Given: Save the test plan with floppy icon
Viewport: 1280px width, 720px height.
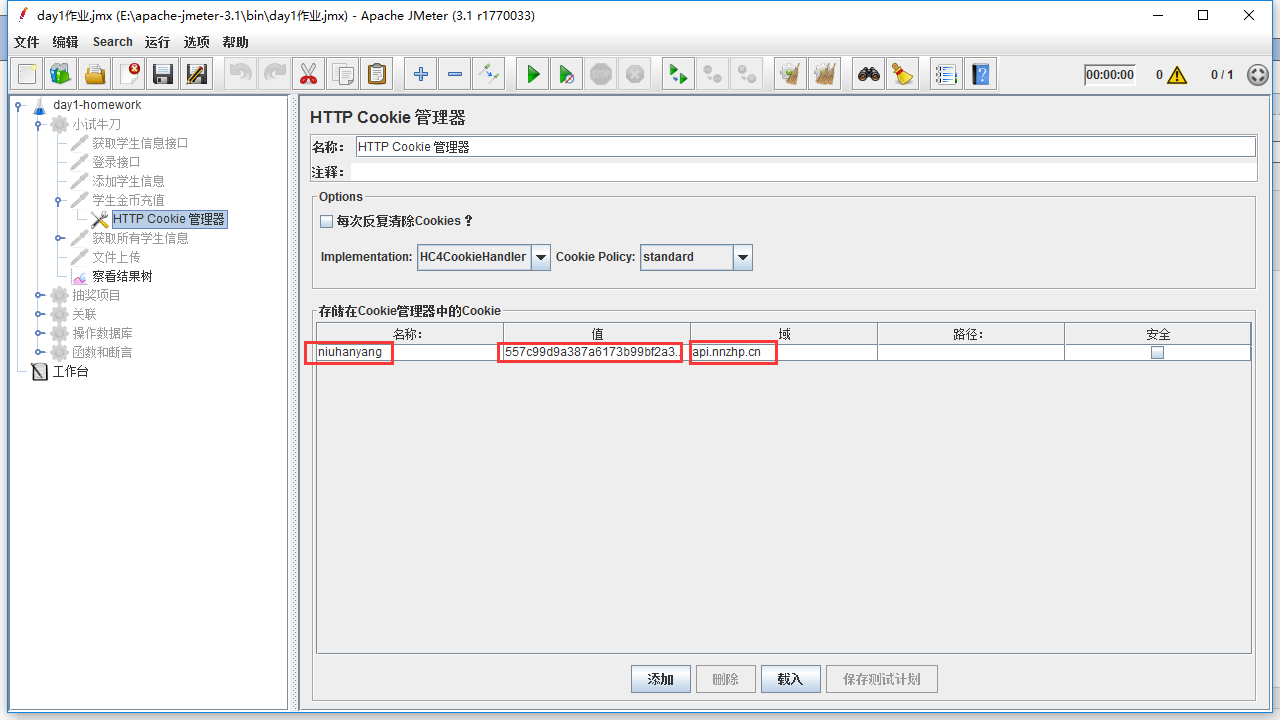Looking at the screenshot, I should (163, 74).
